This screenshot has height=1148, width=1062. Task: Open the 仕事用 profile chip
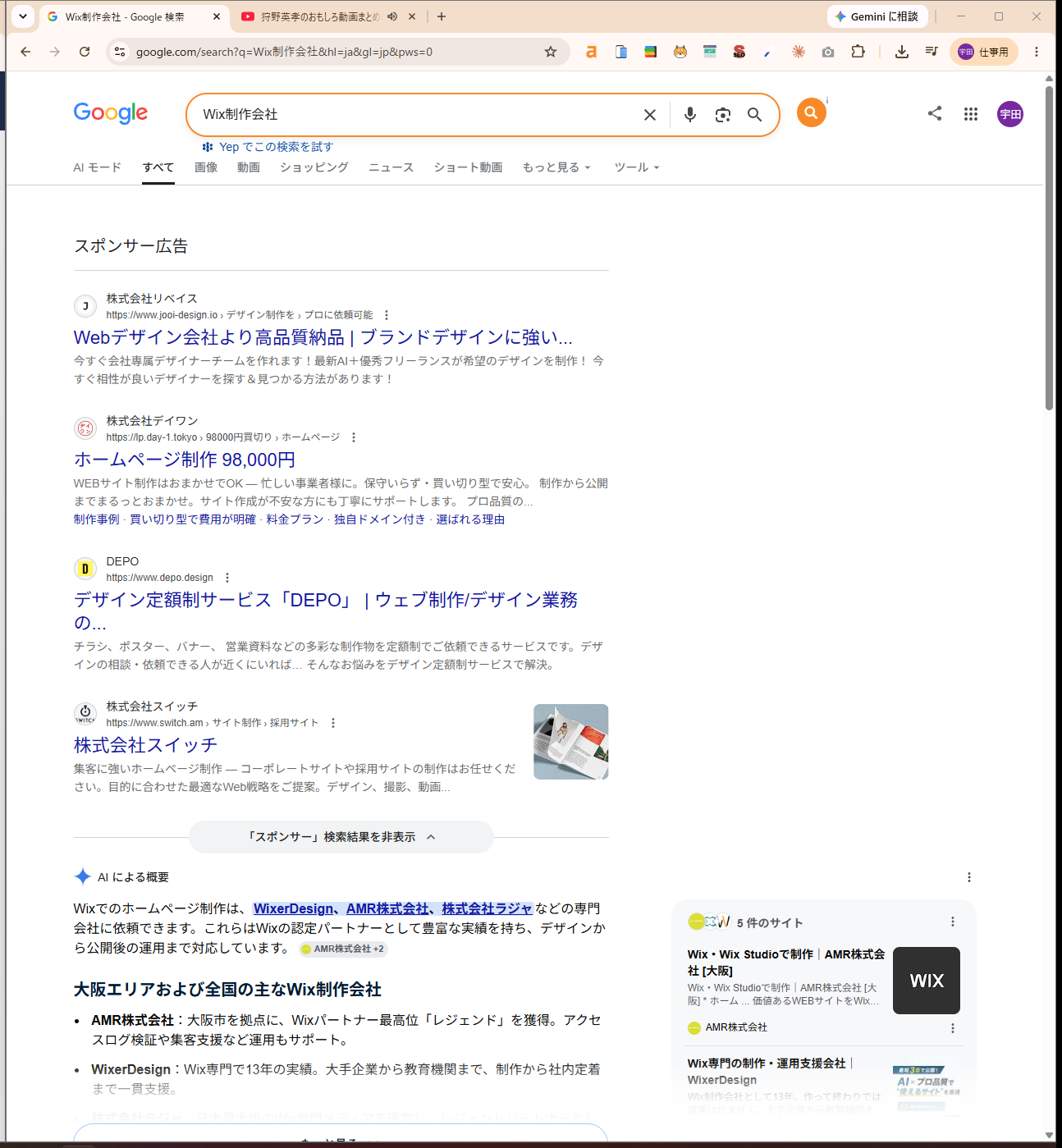(984, 52)
